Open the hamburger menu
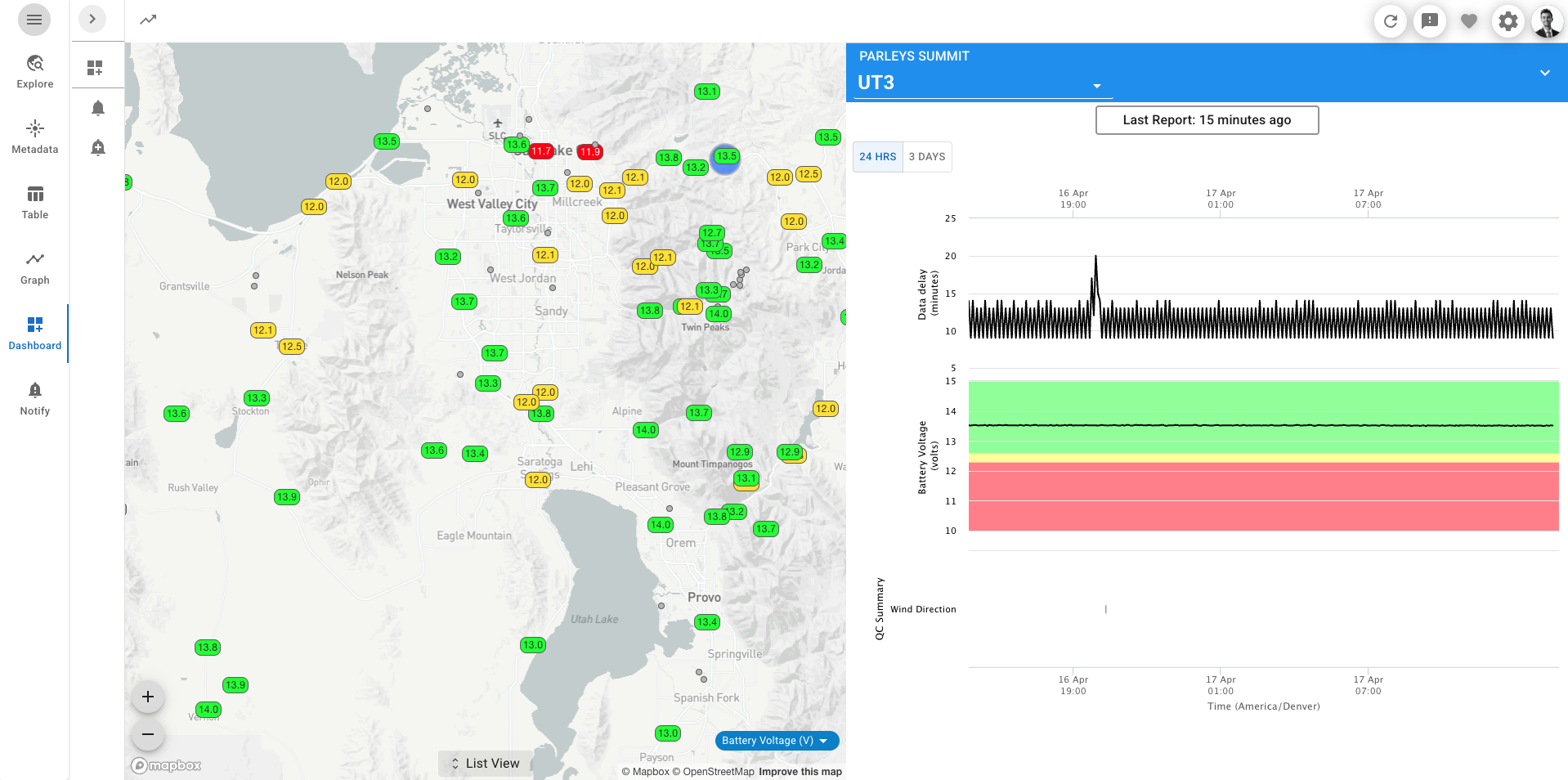1568x780 pixels. [34, 20]
